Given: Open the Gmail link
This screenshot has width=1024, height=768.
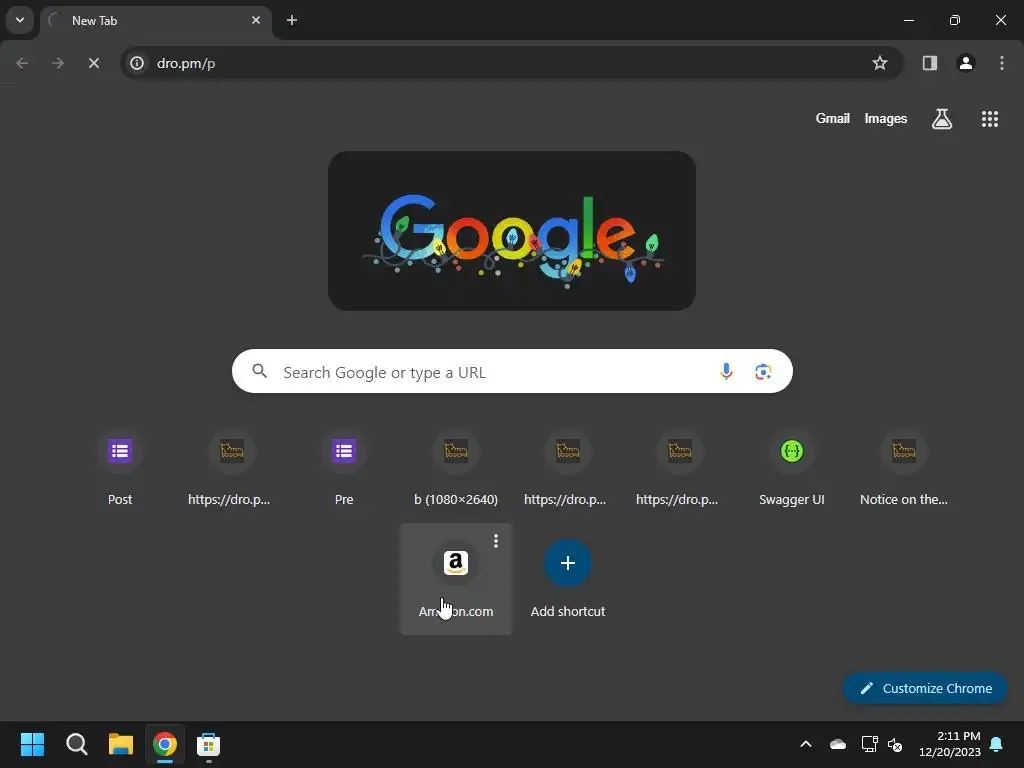Looking at the screenshot, I should coord(833,118).
